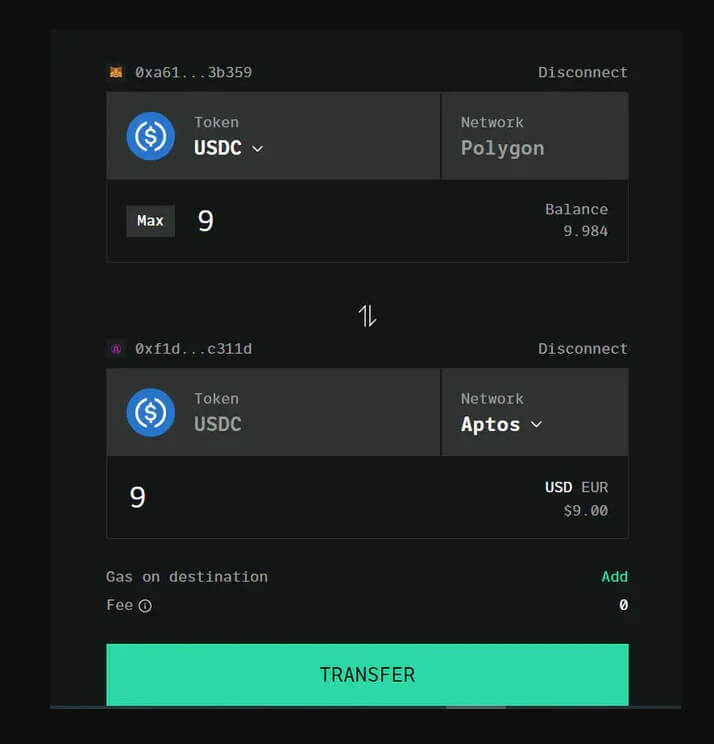This screenshot has width=714, height=744.
Task: Click the source USDC coin icon
Action: tap(150, 136)
